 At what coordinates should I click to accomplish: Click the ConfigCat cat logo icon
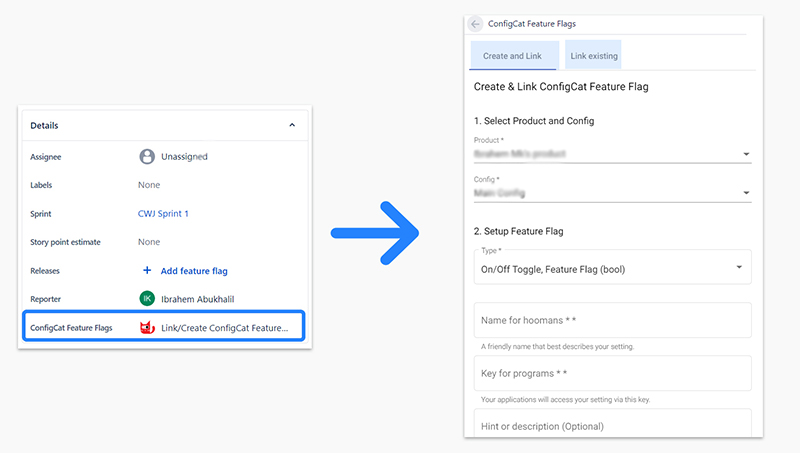(147, 328)
